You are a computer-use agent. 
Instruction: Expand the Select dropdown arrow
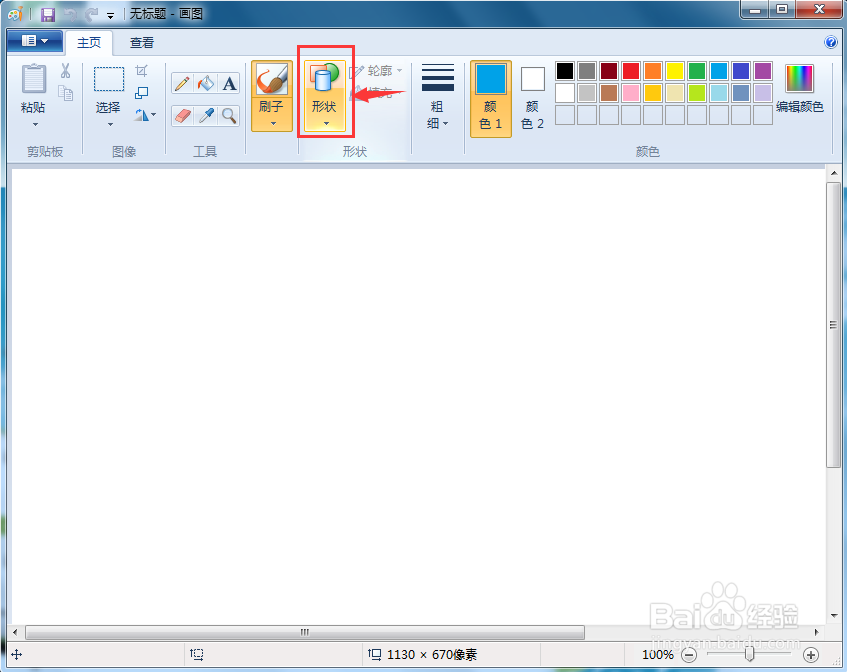[x=110, y=125]
